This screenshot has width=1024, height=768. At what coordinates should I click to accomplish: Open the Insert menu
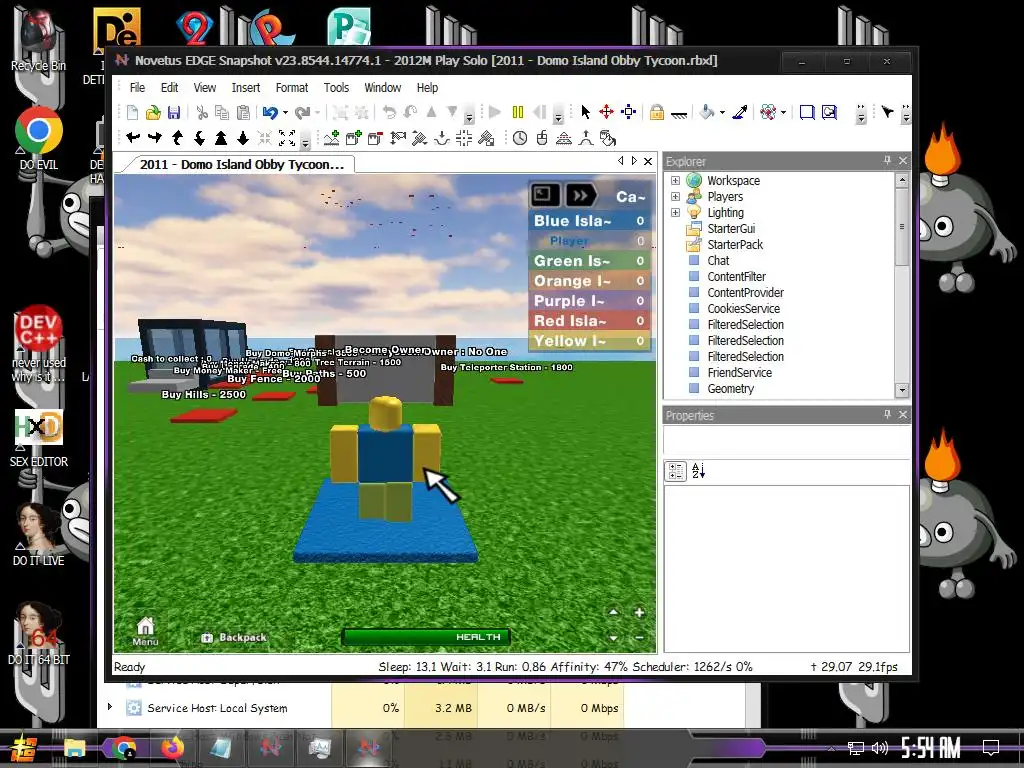[246, 88]
